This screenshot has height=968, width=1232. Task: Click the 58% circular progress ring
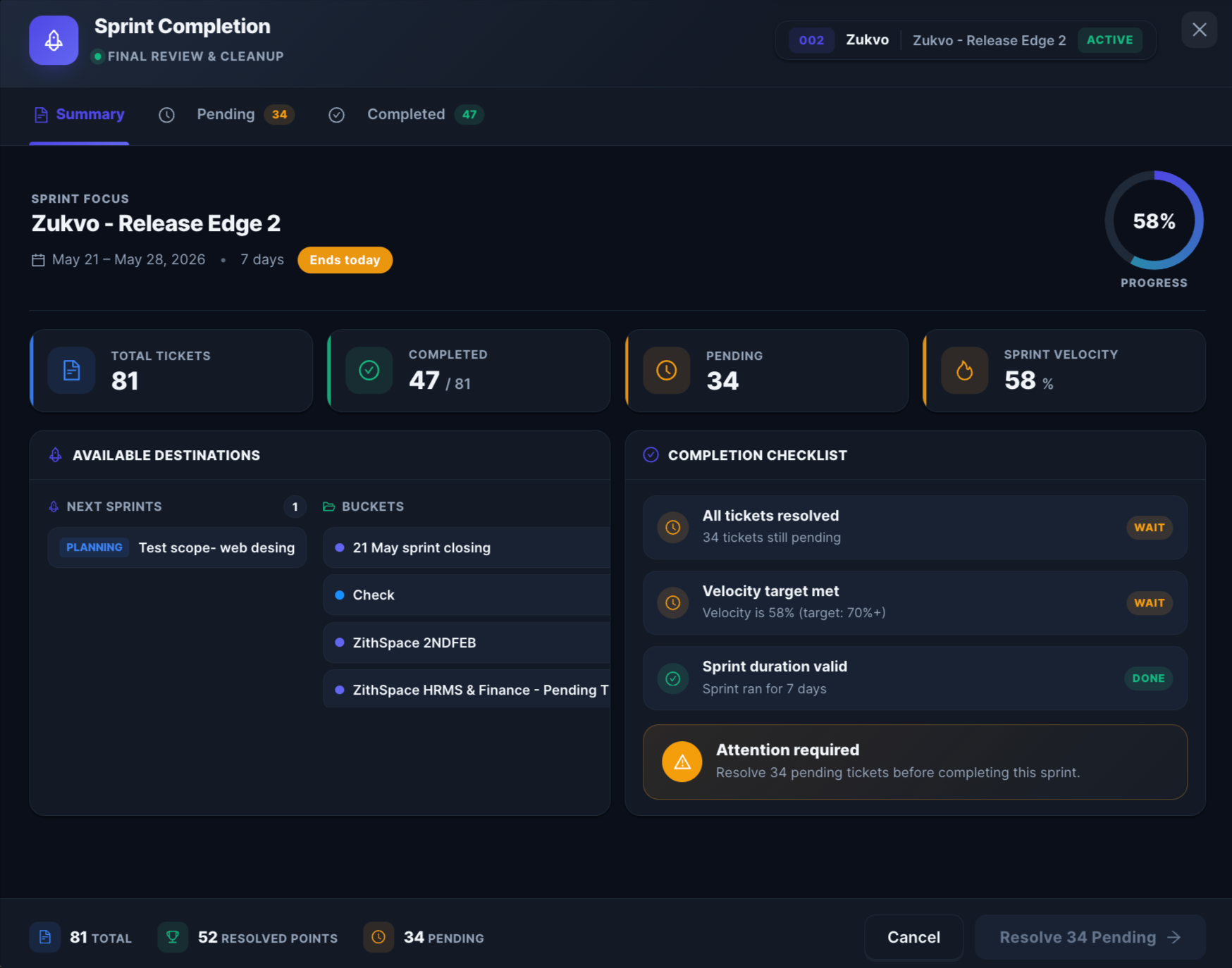(1154, 221)
